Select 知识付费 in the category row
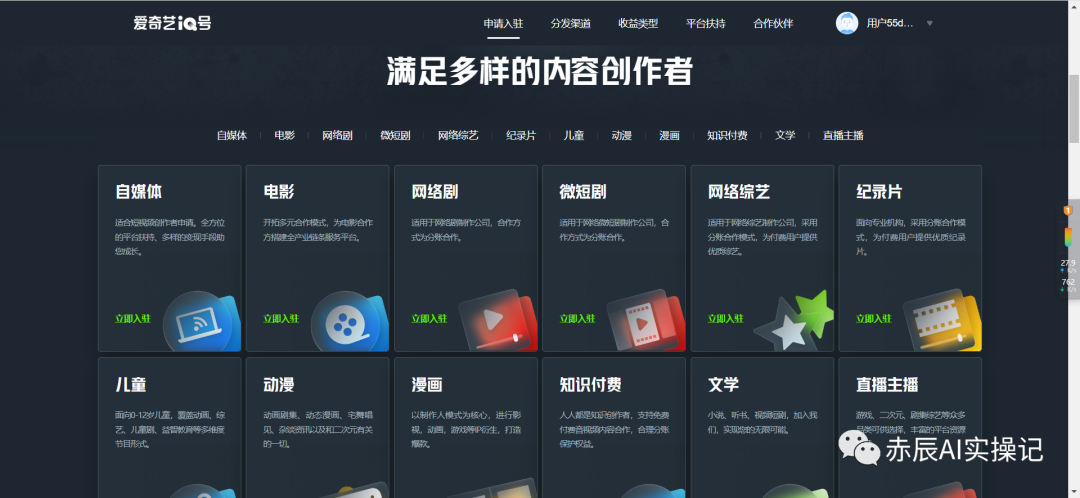 click(727, 136)
